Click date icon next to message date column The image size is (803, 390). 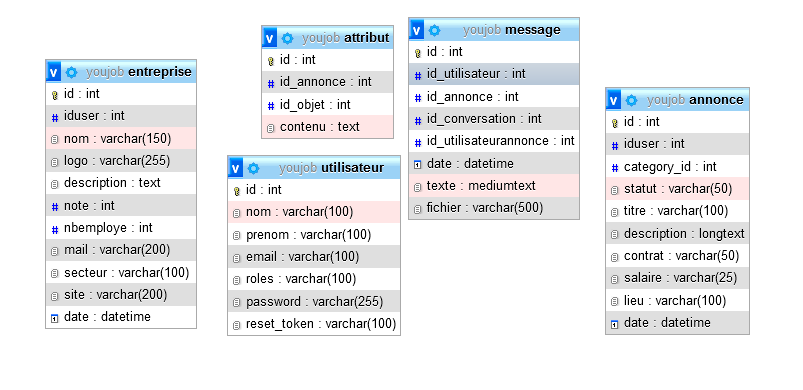[417, 164]
